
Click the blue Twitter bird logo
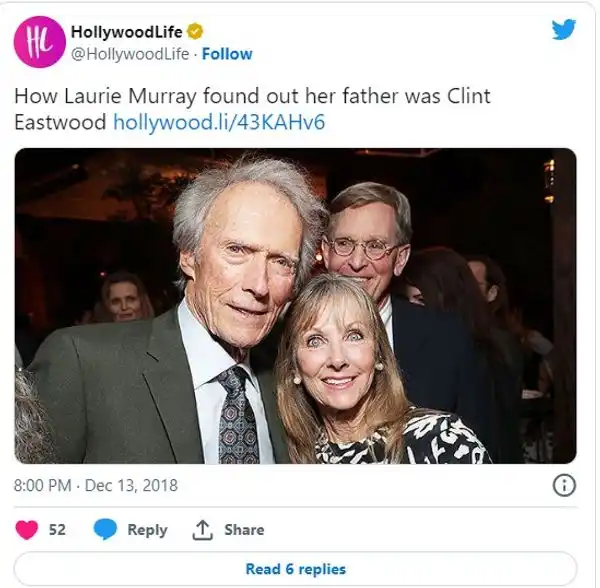[564, 30]
